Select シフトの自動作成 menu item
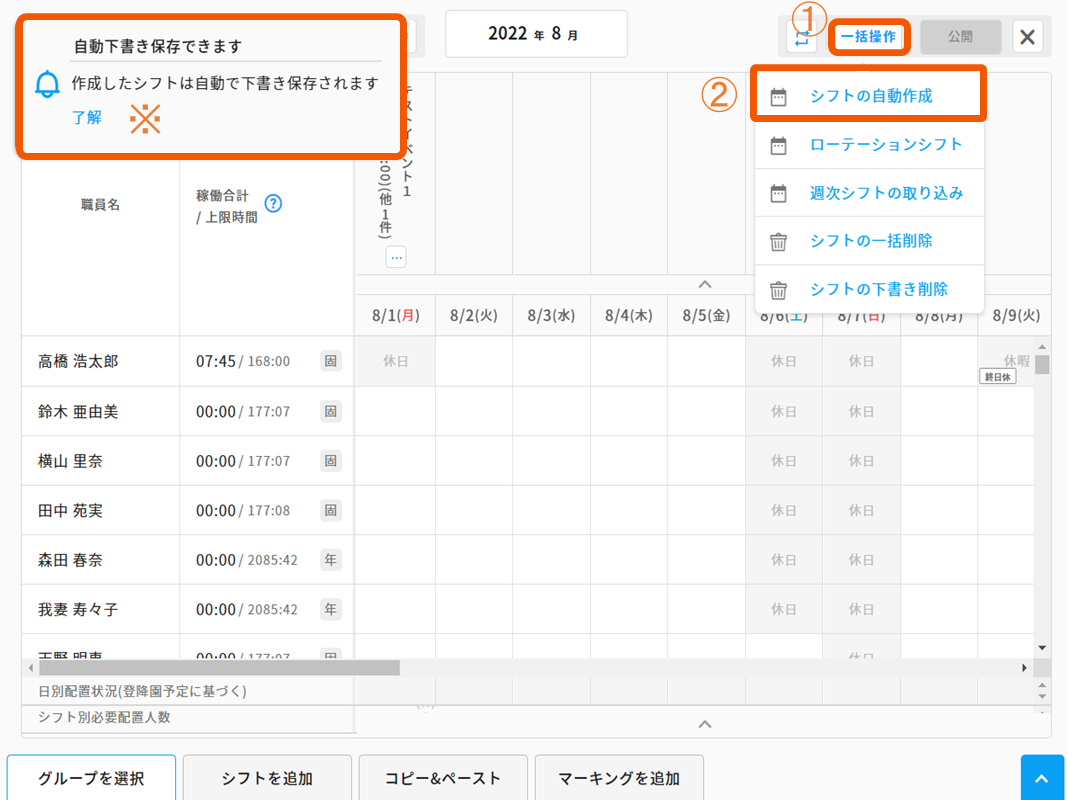This screenshot has height=800, width=1067. coord(870,96)
